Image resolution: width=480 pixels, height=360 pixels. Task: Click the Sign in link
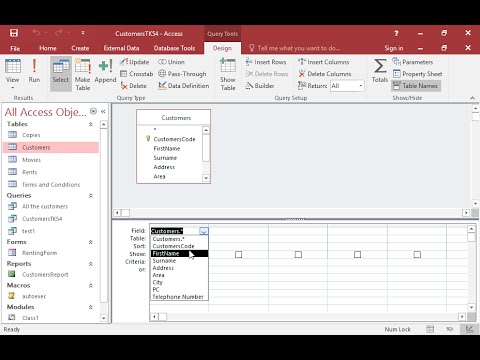click(394, 48)
